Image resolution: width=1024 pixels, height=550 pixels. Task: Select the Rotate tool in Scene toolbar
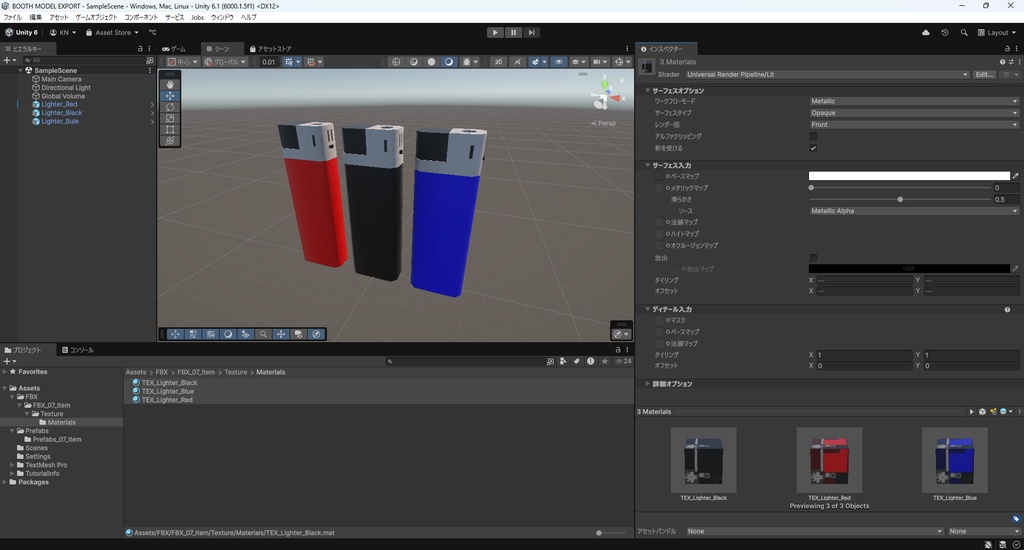pyautogui.click(x=170, y=107)
